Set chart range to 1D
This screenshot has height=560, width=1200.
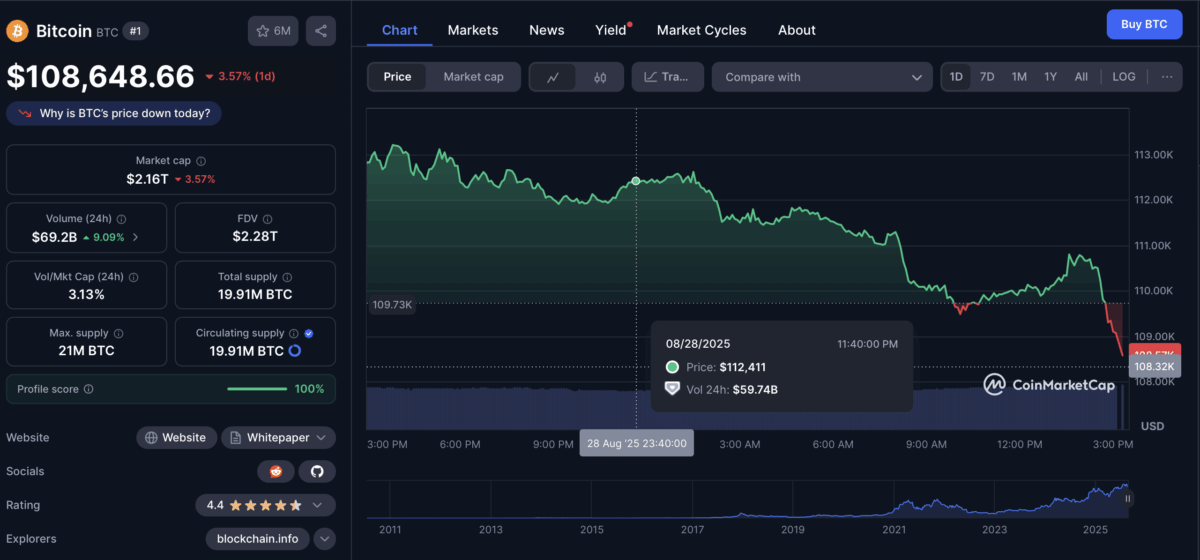956,77
